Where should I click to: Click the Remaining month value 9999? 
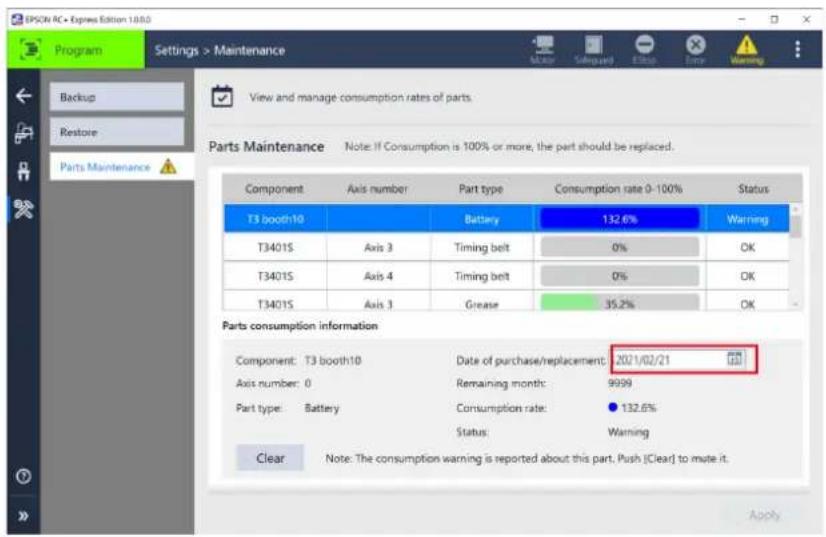(620, 383)
